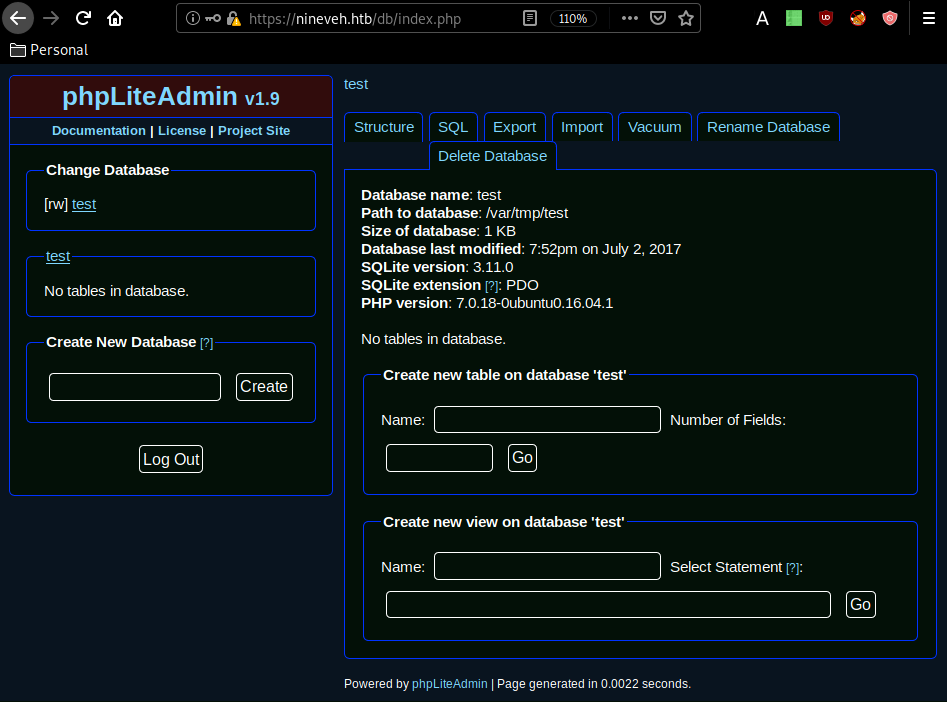Open the Firefox hamburger menu
Screen dimensions: 947x702
(x=928, y=18)
